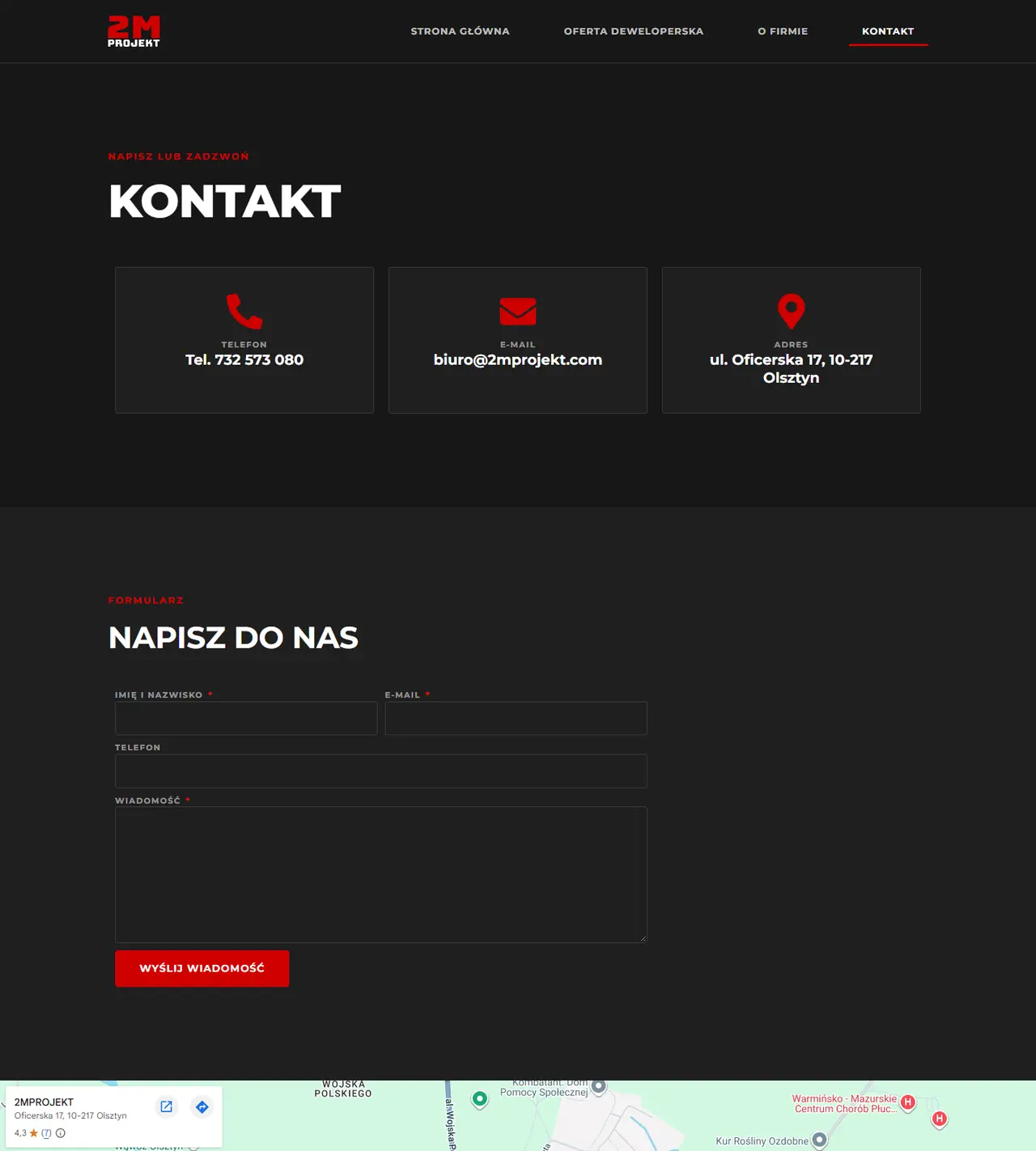
Task: Send the form with Wyślij Wiadomość
Action: coord(202,968)
